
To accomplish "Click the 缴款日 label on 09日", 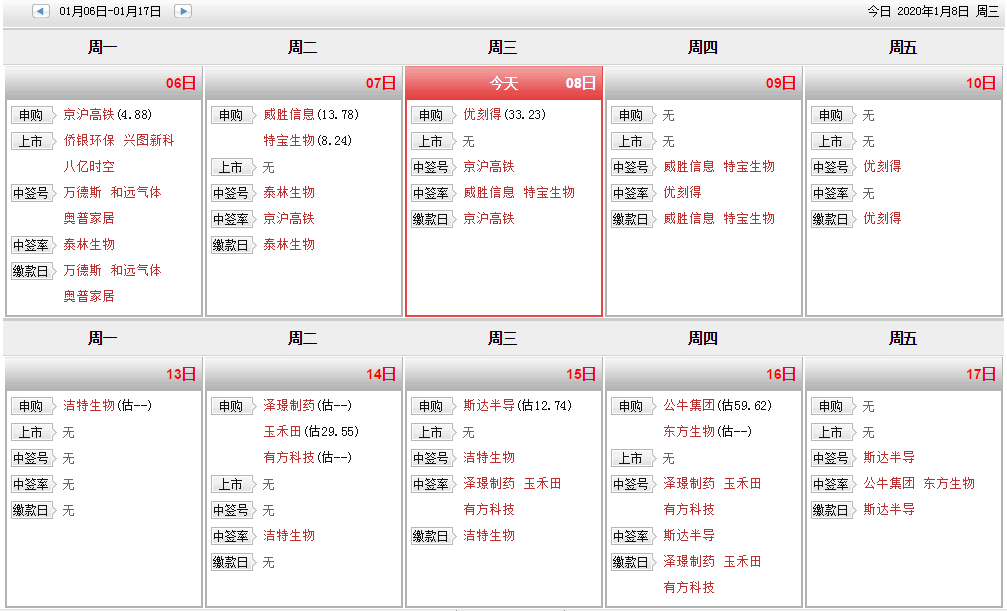I will point(631,219).
